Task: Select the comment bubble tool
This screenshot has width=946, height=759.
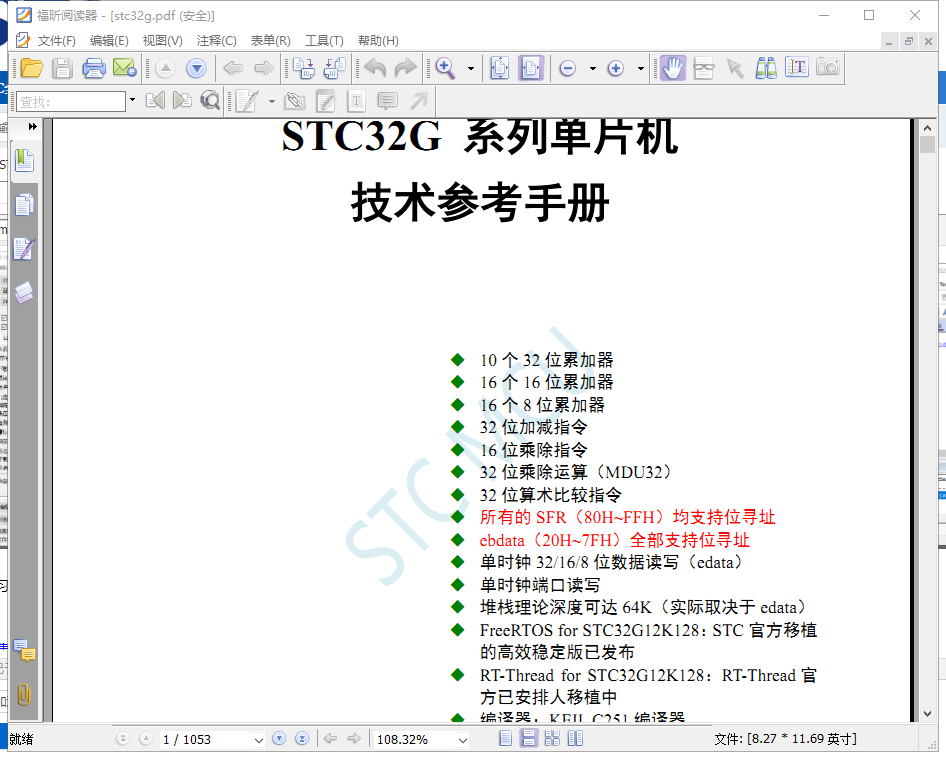Action: pyautogui.click(x=387, y=101)
